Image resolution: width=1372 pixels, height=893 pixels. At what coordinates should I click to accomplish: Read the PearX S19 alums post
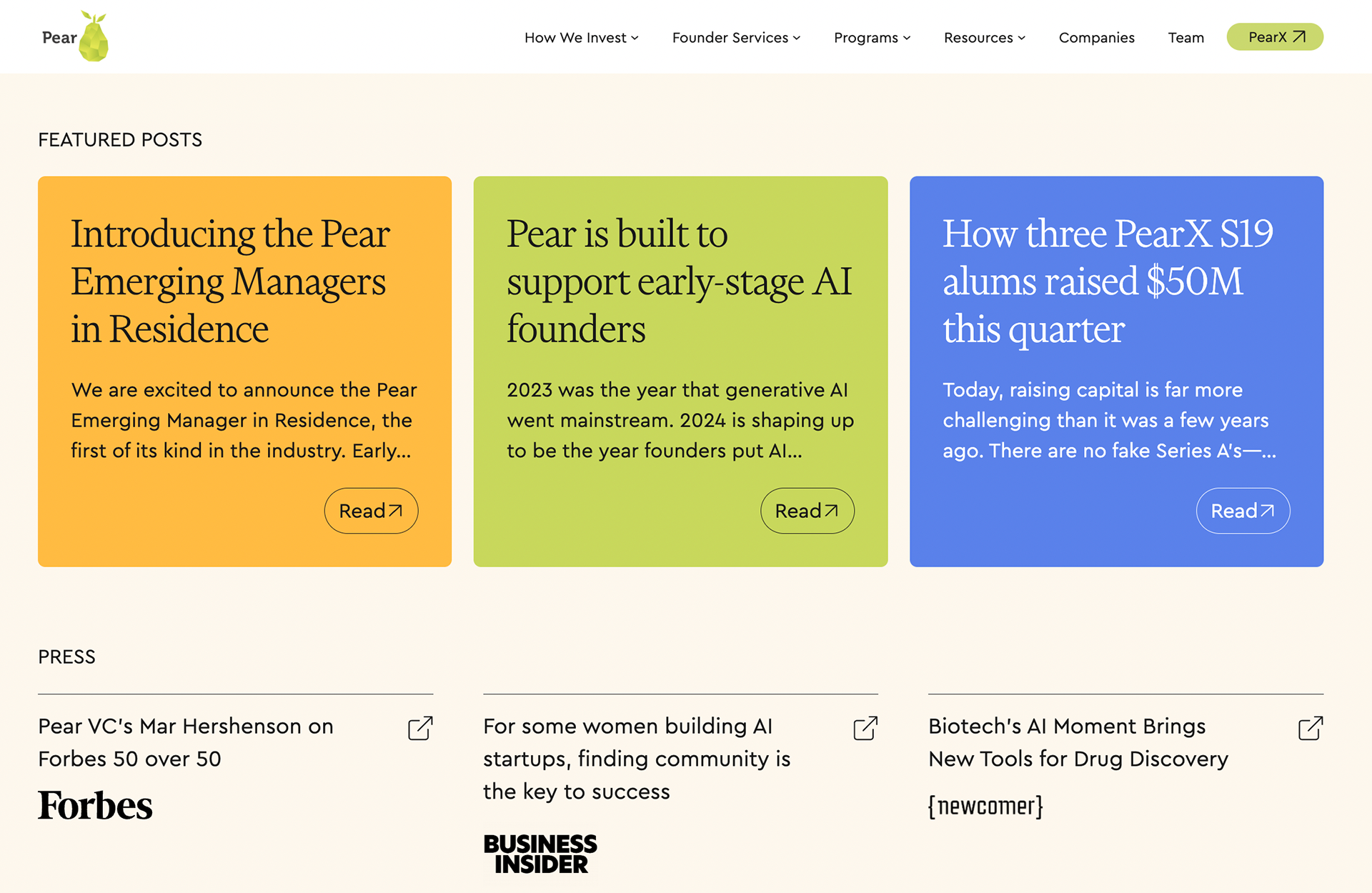[1243, 511]
